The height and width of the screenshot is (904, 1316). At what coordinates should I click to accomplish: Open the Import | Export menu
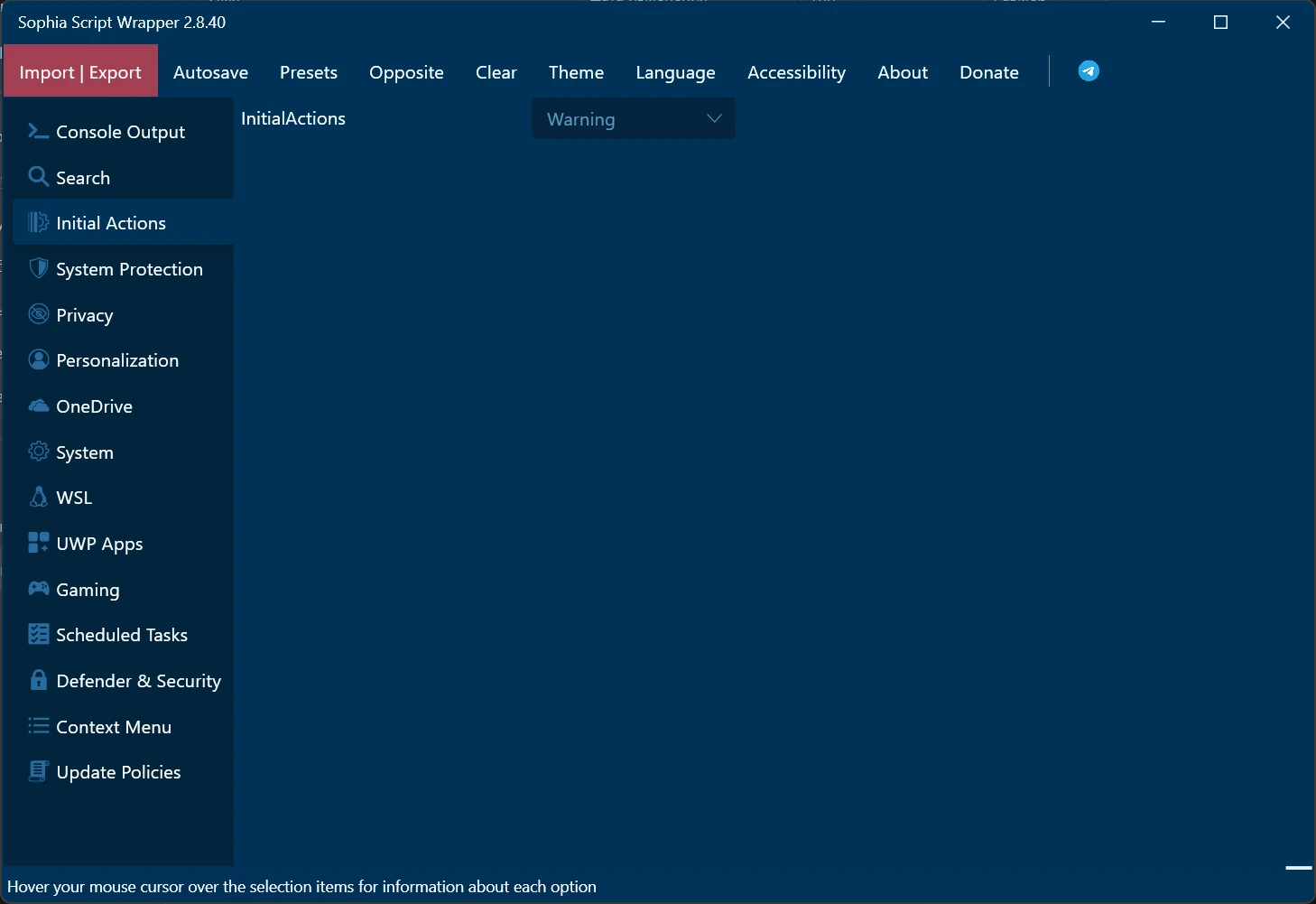pos(80,71)
